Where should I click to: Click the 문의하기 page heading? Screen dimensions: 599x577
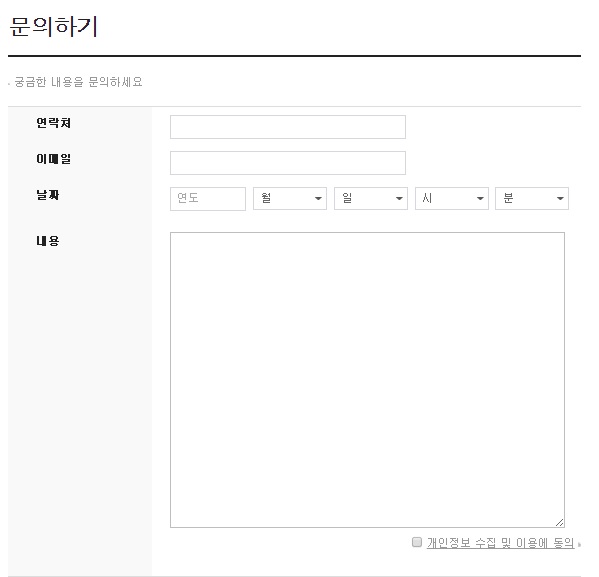point(53,26)
